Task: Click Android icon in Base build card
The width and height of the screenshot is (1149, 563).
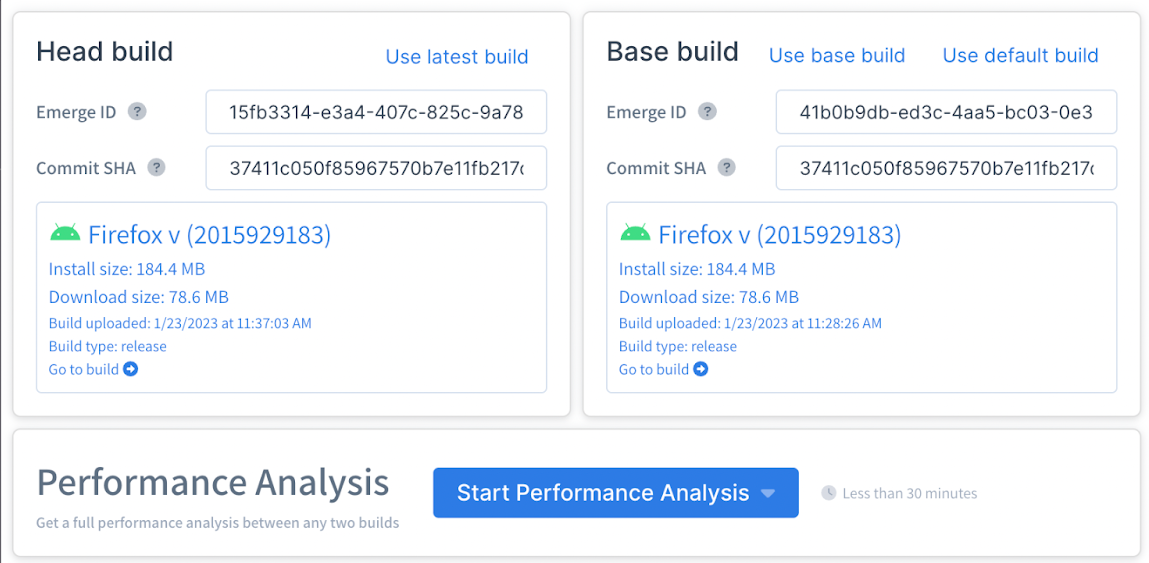Action: point(635,234)
